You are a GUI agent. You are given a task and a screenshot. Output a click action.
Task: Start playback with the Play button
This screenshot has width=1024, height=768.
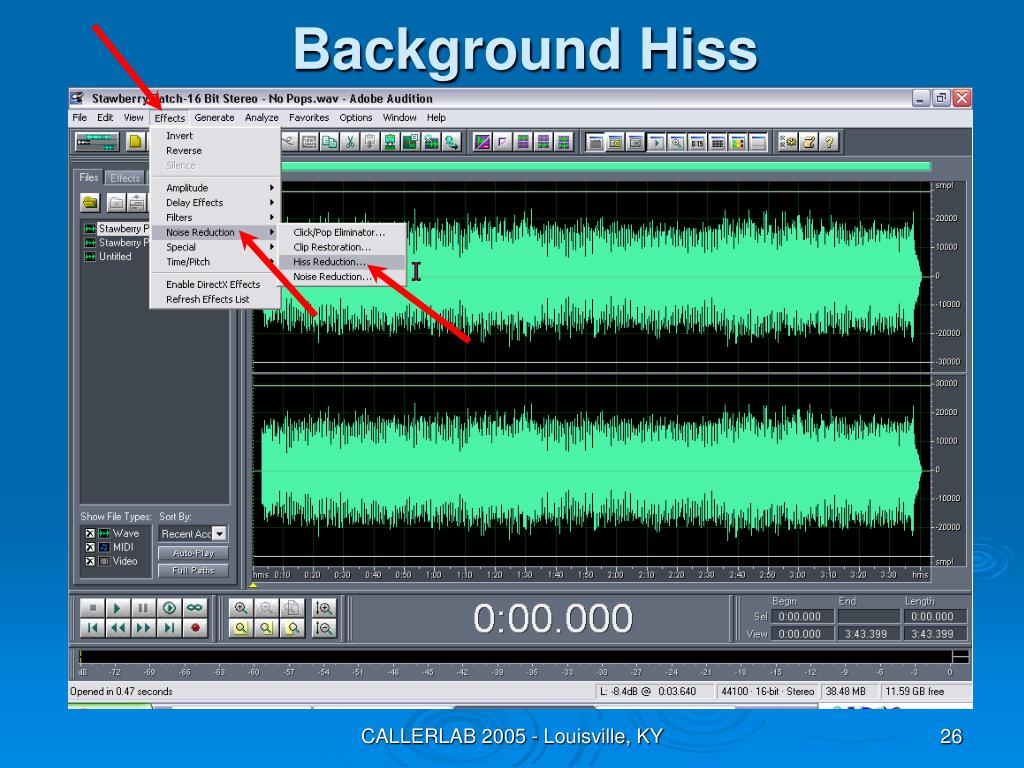(x=117, y=608)
